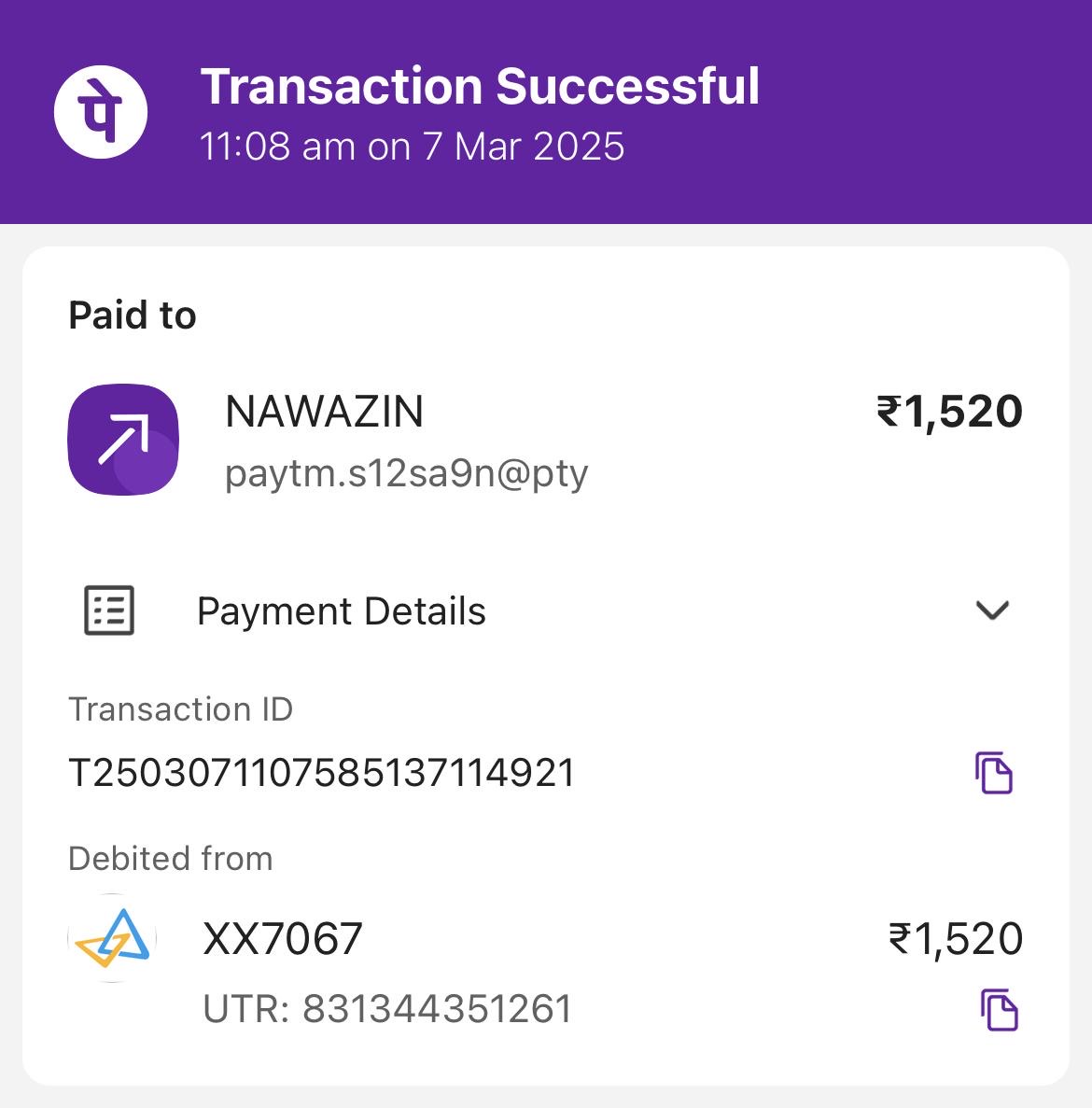
Task: Select the Transaction ID number T2503071107585137114921
Action: (321, 773)
